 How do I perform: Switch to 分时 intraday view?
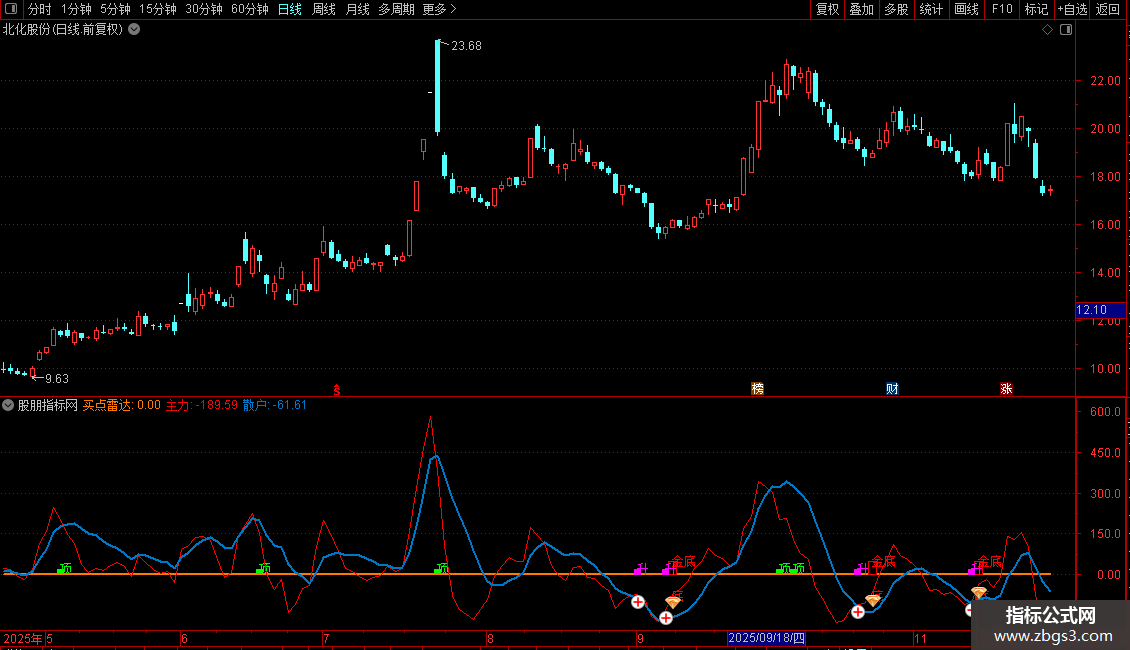click(x=39, y=9)
